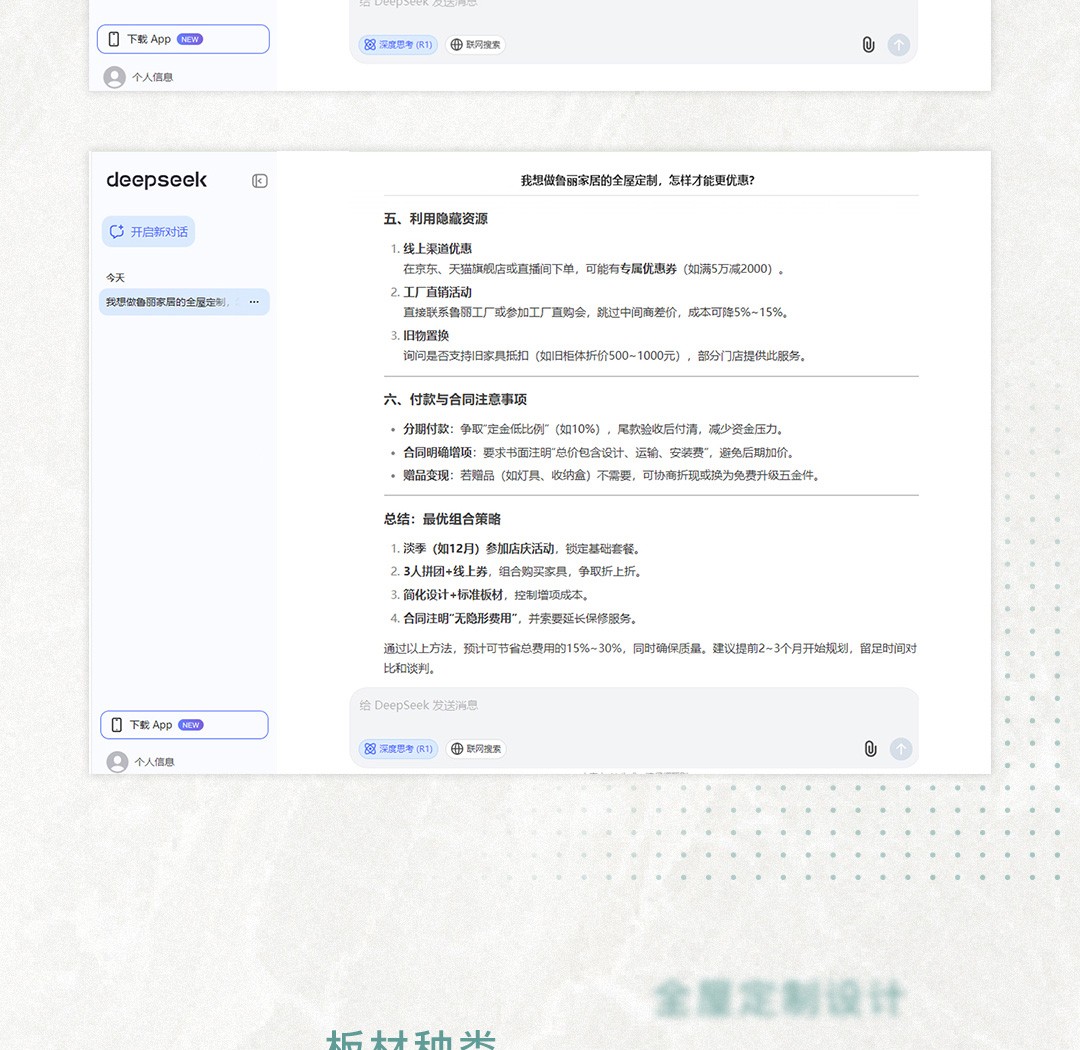Start a new chat with 开启新对话

point(149,231)
